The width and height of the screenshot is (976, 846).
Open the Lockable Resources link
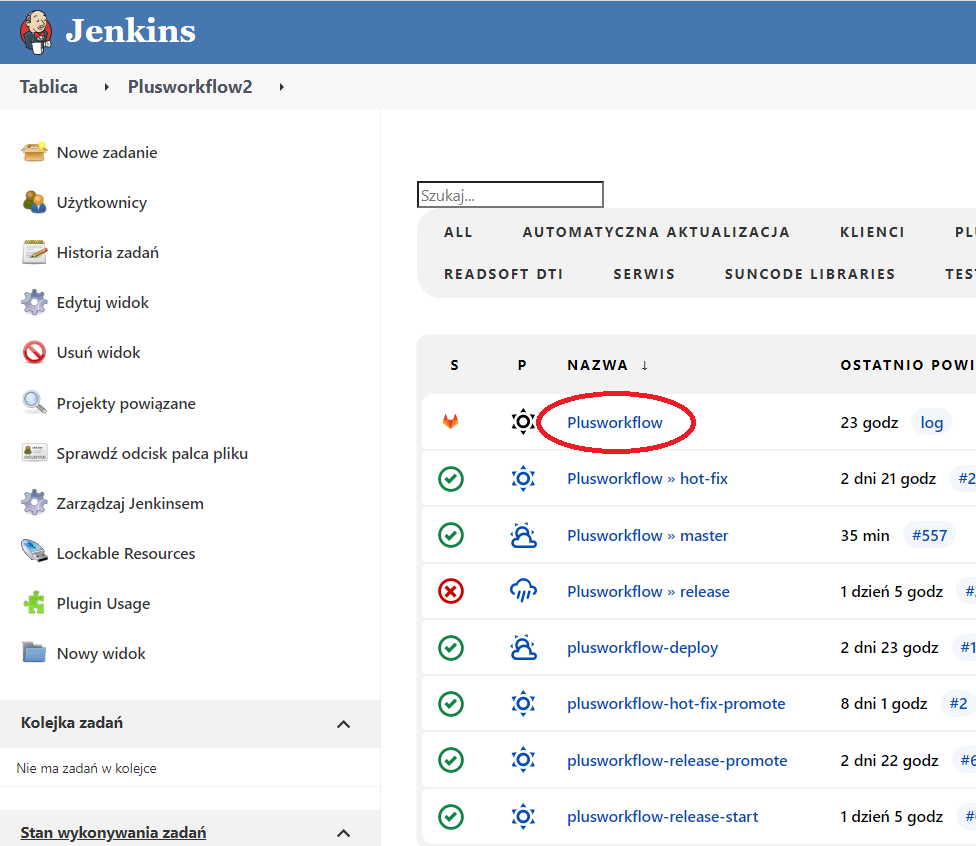tap(126, 553)
